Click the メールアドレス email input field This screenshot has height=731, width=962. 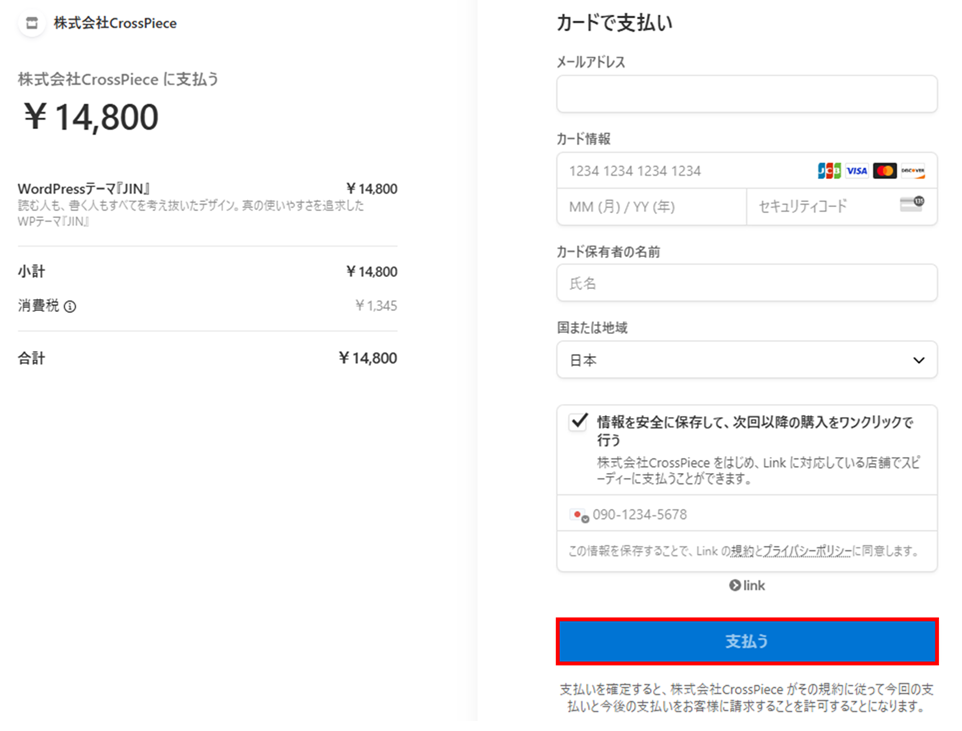pyautogui.click(x=746, y=94)
